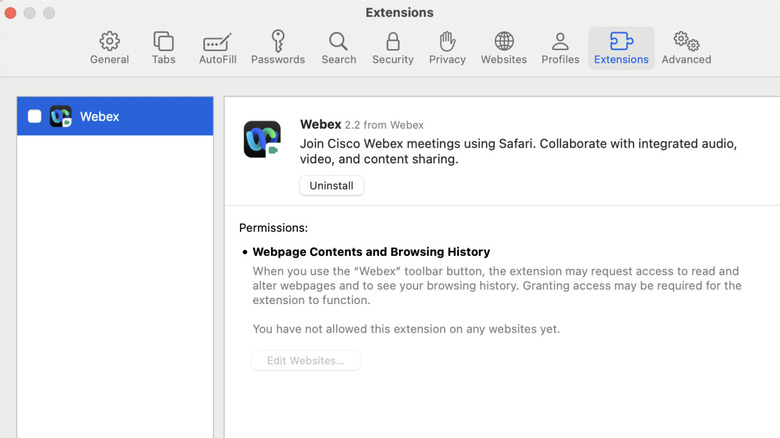
Task: Close the Extensions window with the red button
Action: click(10, 13)
